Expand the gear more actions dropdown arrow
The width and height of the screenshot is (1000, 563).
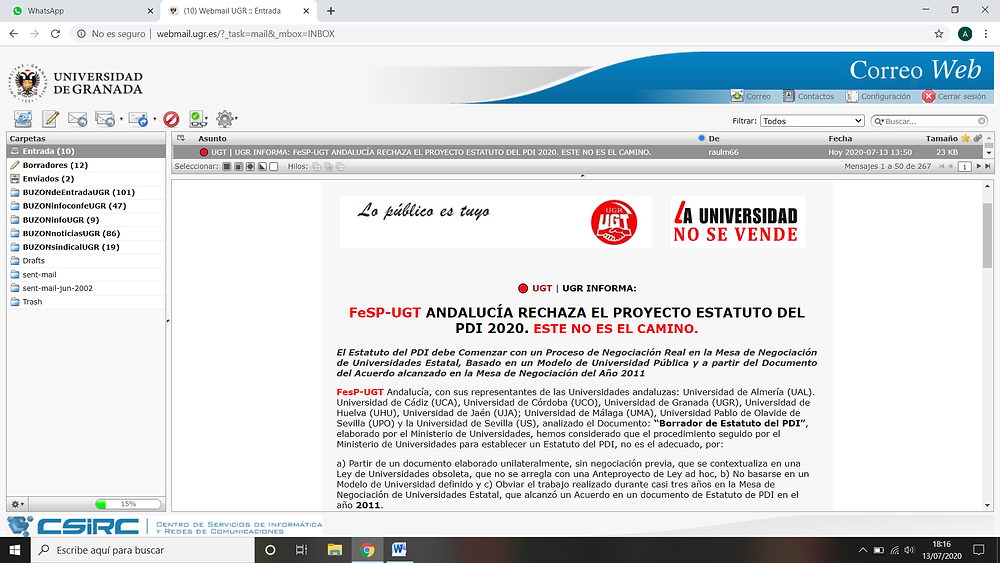coord(236,119)
